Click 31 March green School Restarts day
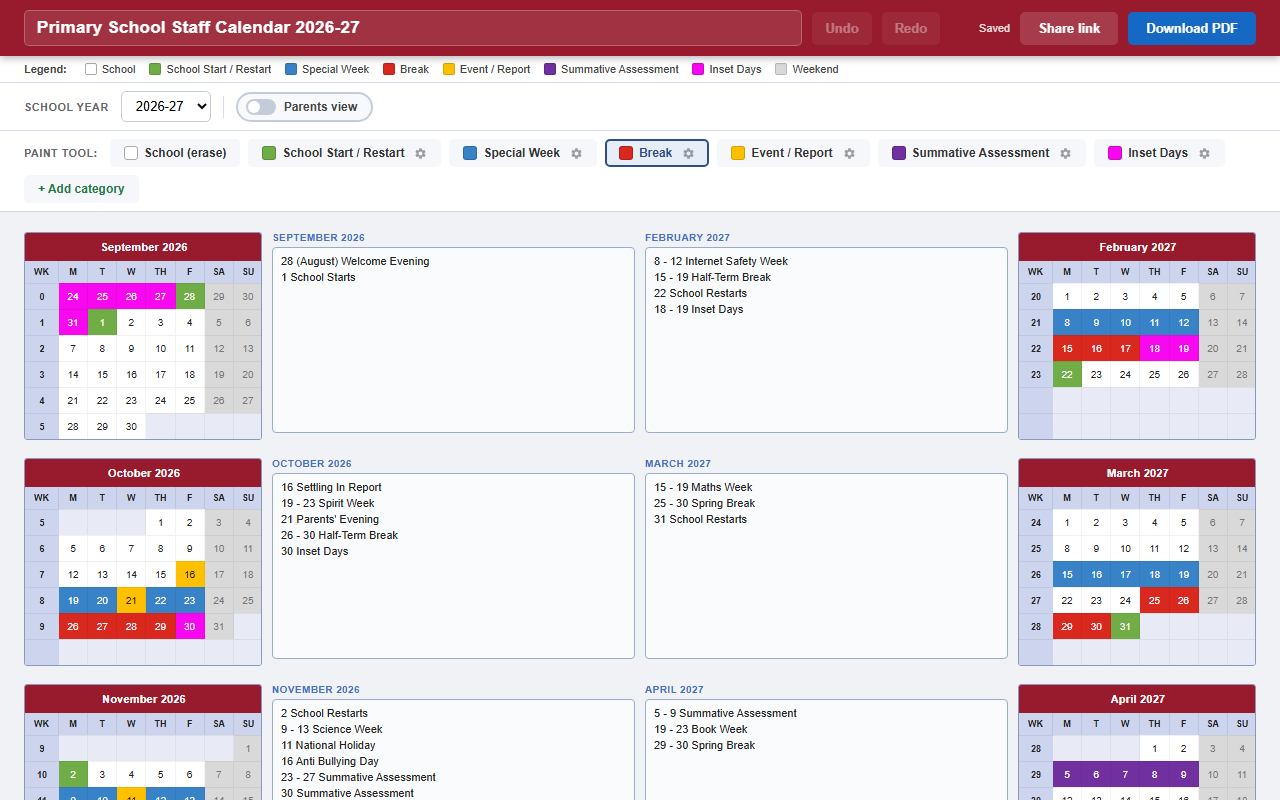 pos(1125,626)
